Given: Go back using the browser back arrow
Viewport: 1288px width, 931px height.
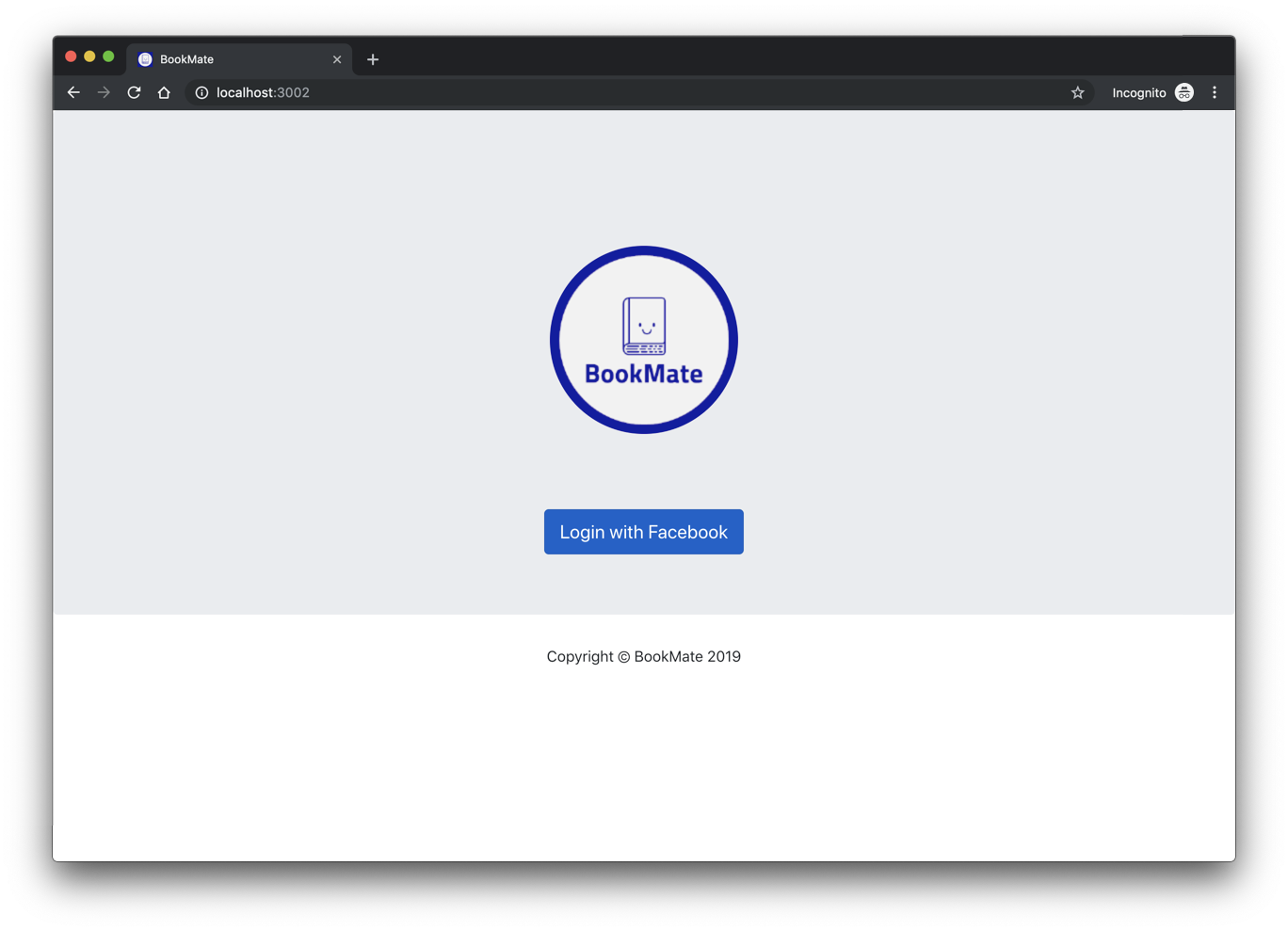Looking at the screenshot, I should coord(73,92).
